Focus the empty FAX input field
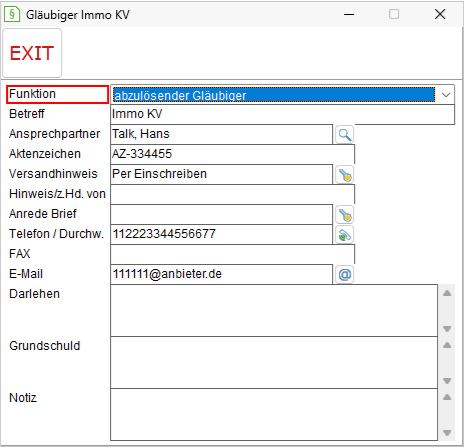Viewport: 464px width, 448px height. [x=232, y=254]
